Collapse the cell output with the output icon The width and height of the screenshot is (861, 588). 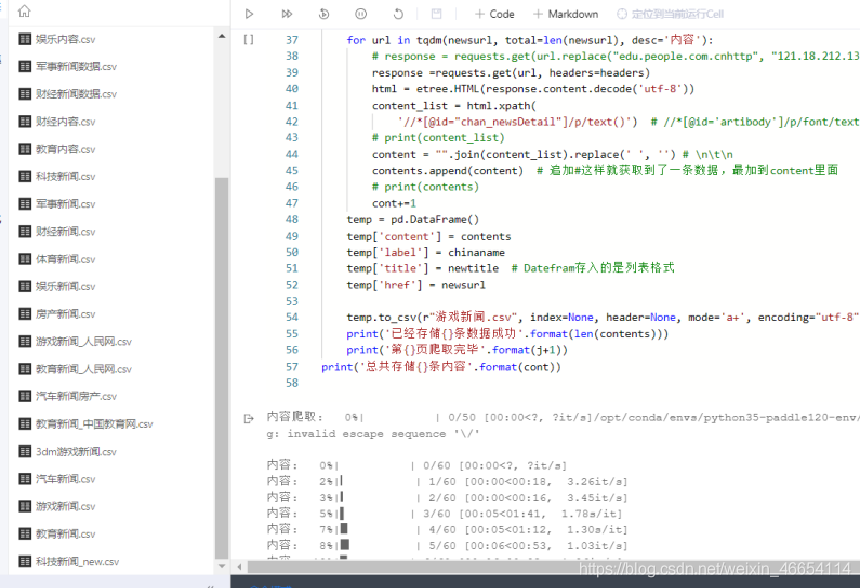249,418
